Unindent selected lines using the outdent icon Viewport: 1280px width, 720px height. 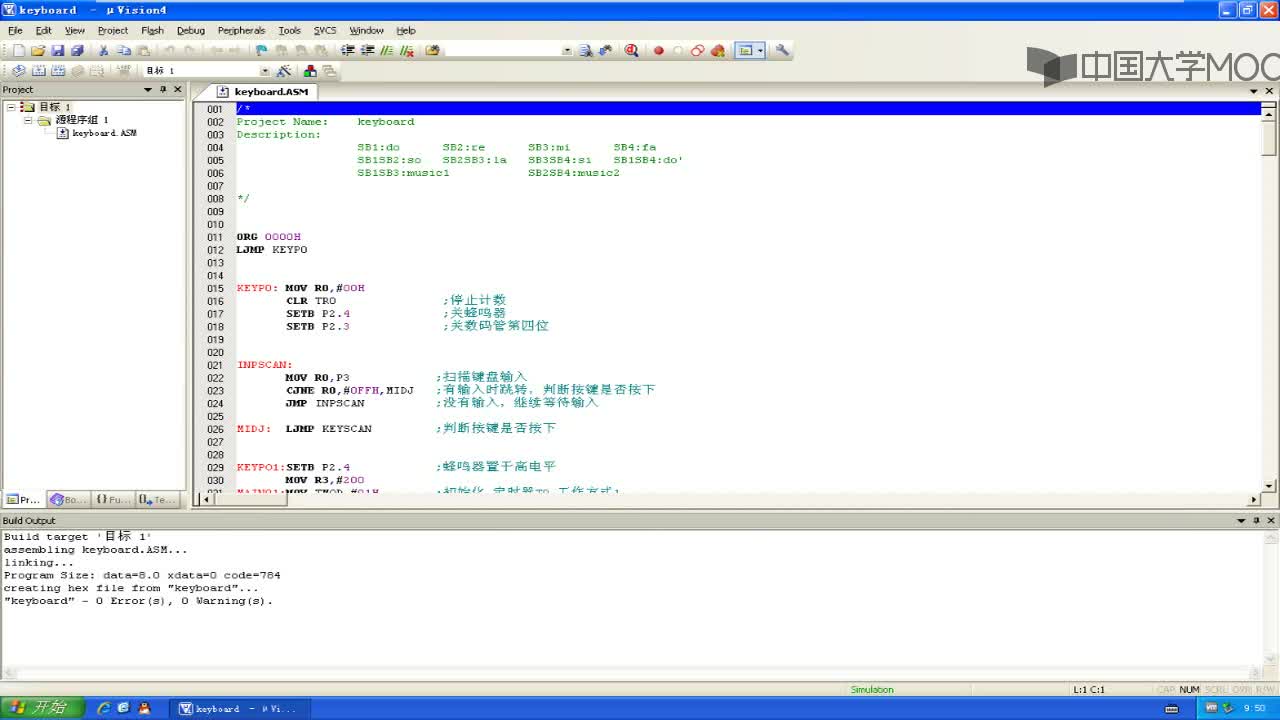point(367,51)
